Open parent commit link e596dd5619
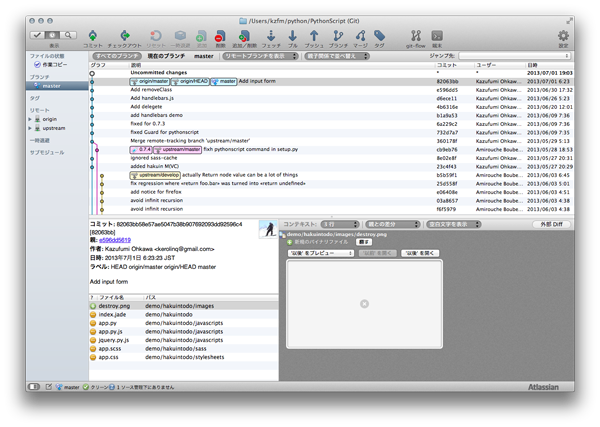 [115, 240]
